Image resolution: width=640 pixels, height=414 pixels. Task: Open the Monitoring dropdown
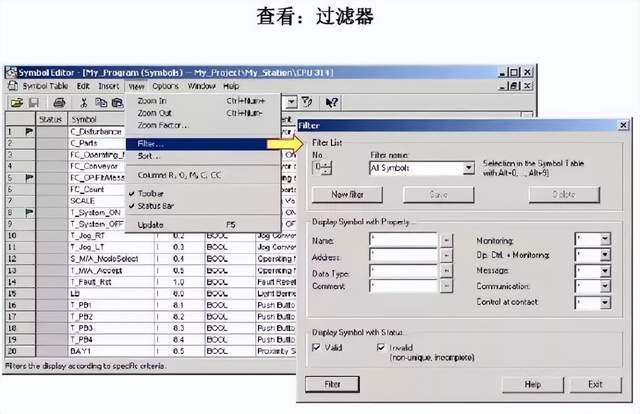click(605, 239)
